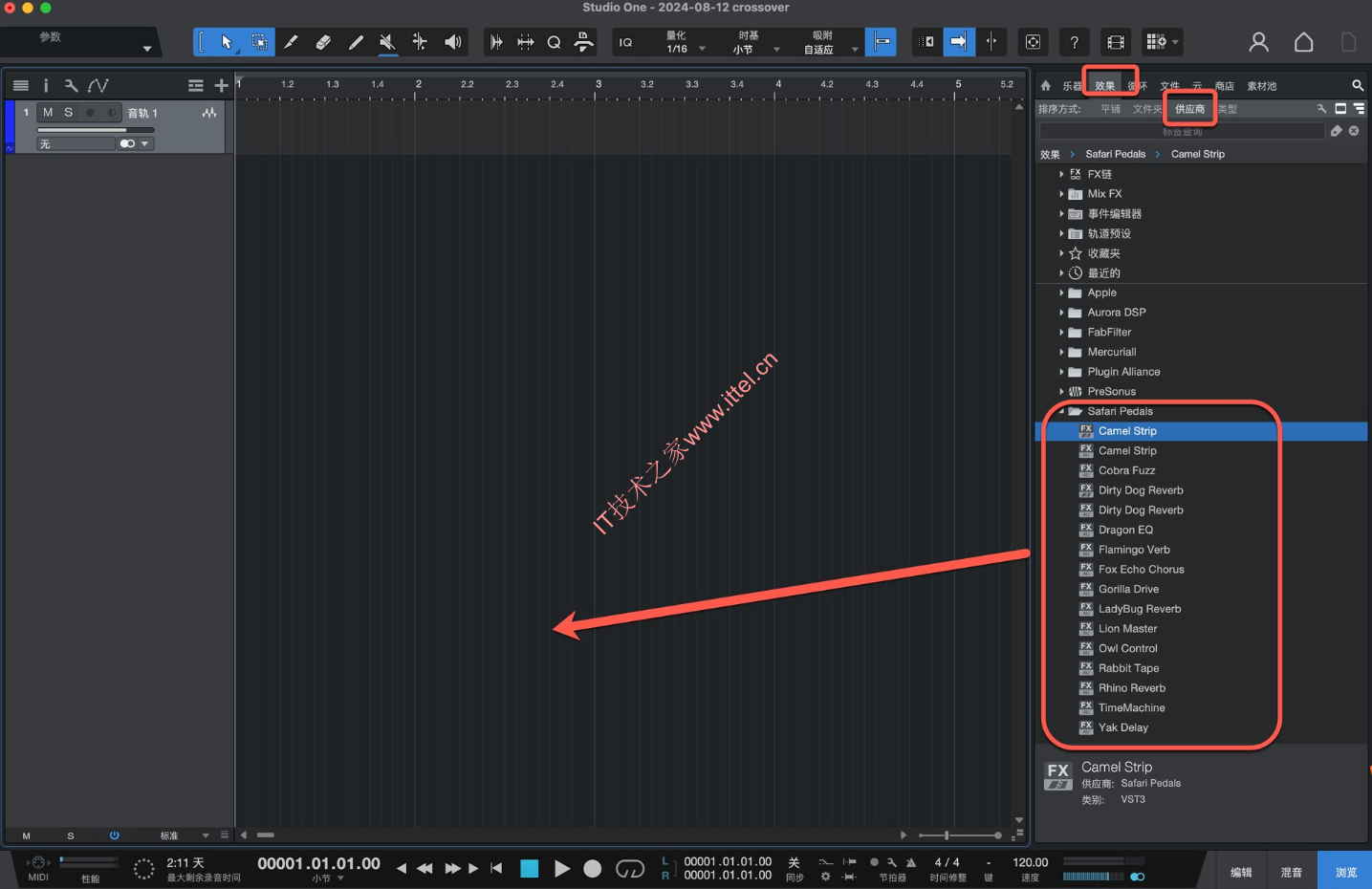Click the MIDI monitor icon

click(38, 863)
